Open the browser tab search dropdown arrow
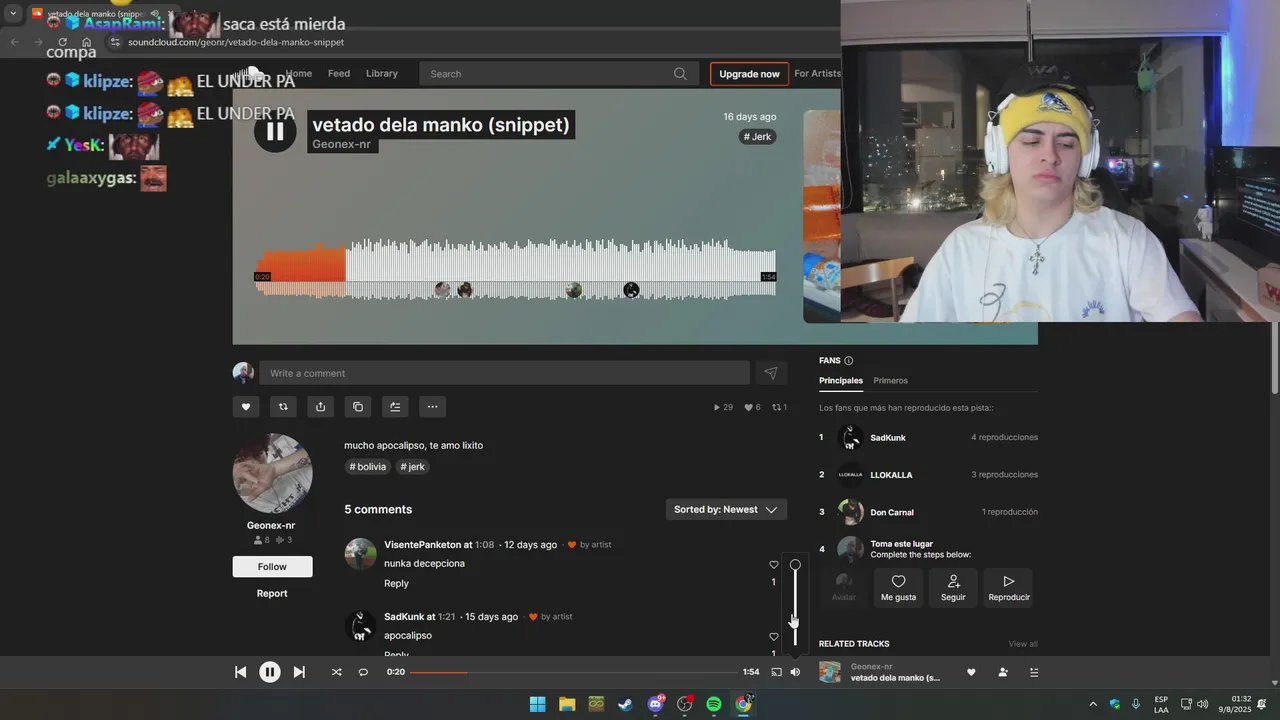This screenshot has width=1280, height=720. pyautogui.click(x=13, y=14)
